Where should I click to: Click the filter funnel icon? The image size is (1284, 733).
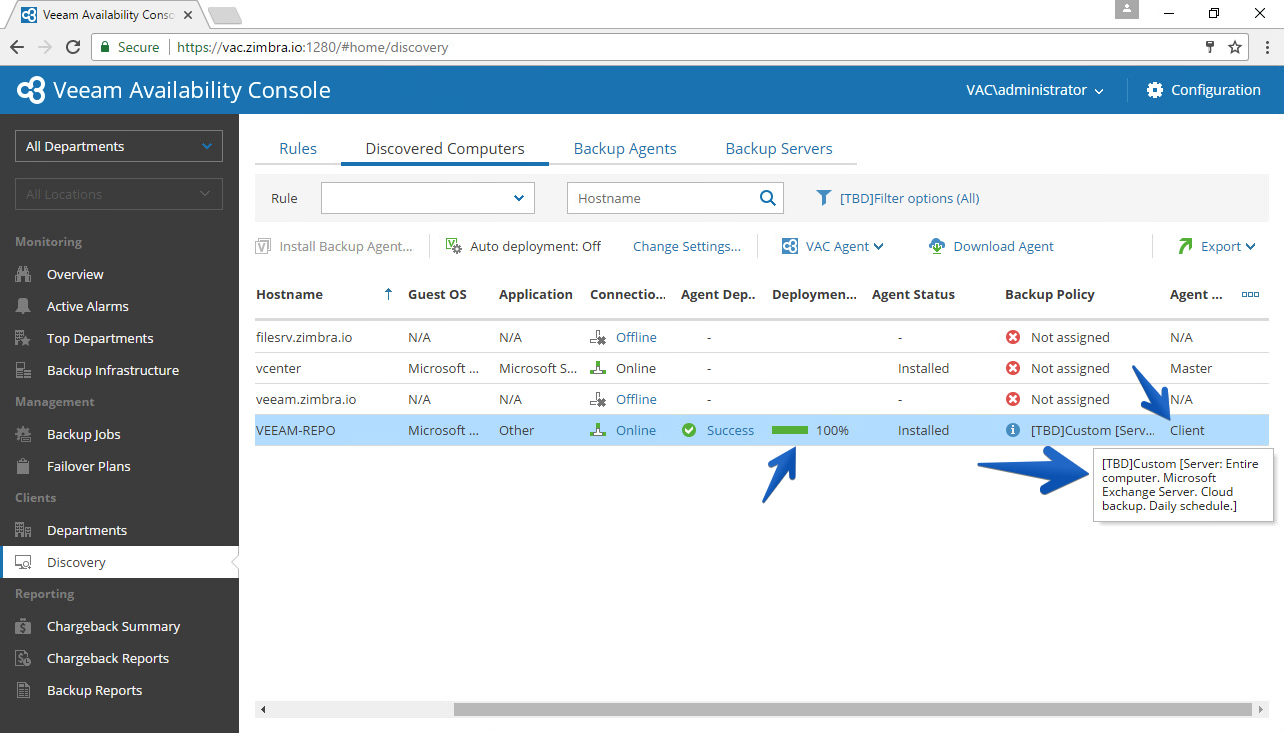[x=824, y=198]
